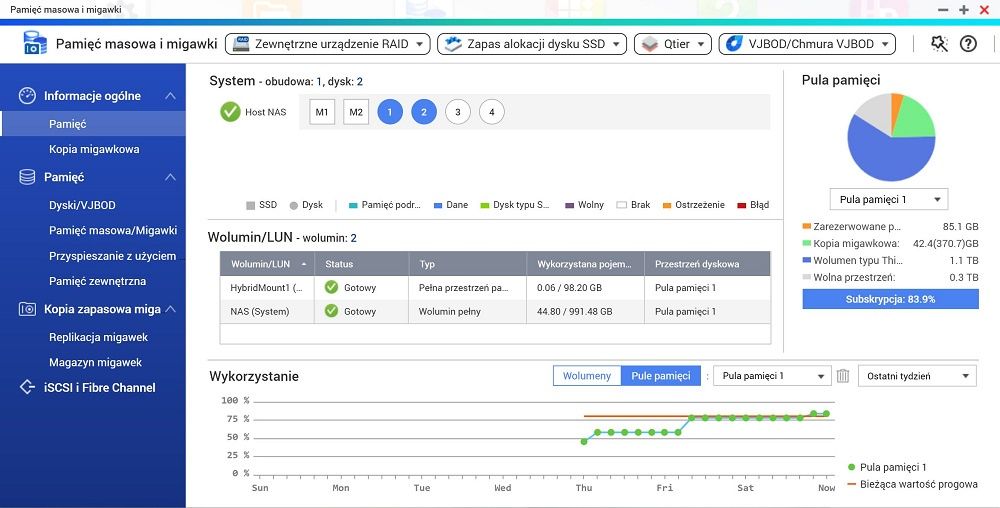This screenshot has width=1000, height=508.
Task: Click the Kopia zapasowa migawek camera icon
Action: click(27, 309)
